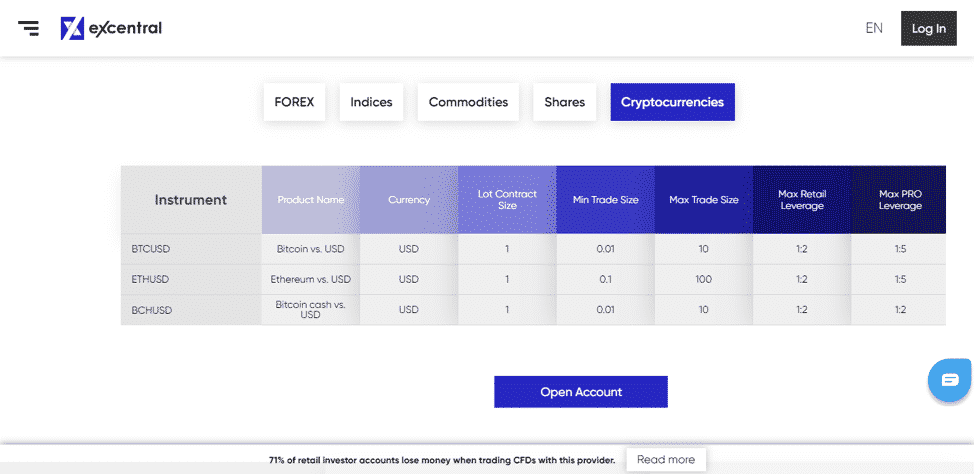Click the eXcentral wordmark text

(125, 29)
